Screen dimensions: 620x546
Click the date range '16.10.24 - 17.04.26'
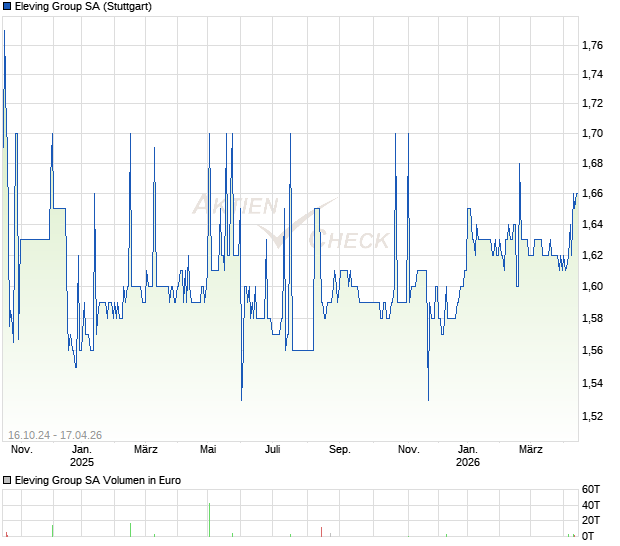(55, 435)
